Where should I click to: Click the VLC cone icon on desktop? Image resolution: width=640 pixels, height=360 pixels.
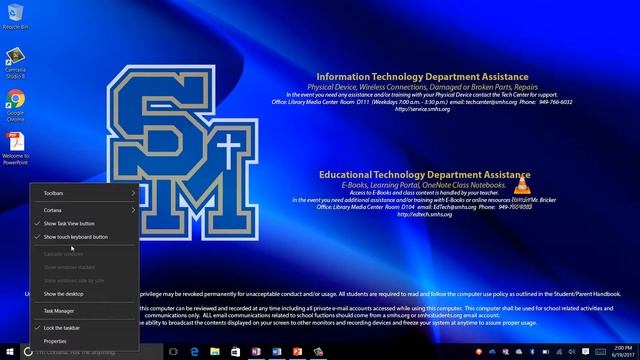[522, 184]
